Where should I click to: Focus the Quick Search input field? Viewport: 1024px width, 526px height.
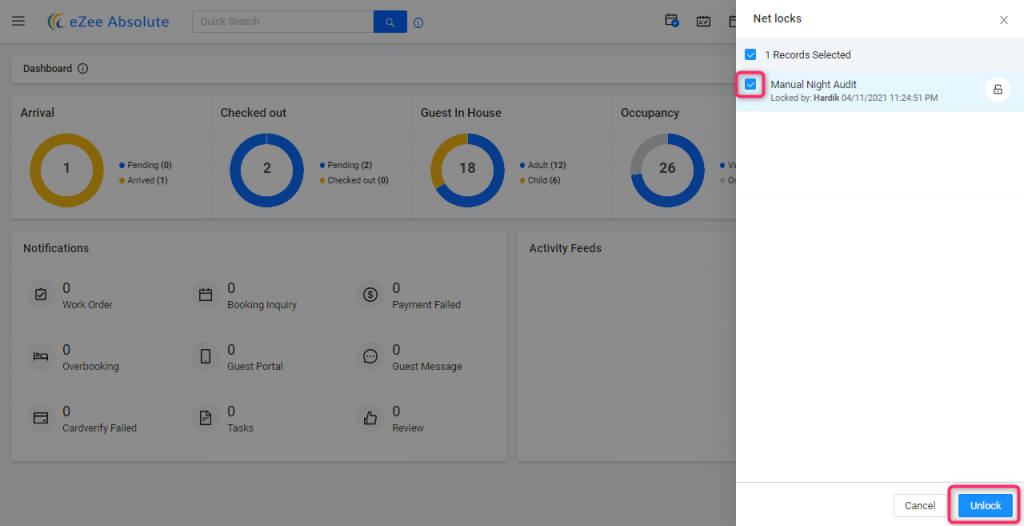click(x=283, y=22)
